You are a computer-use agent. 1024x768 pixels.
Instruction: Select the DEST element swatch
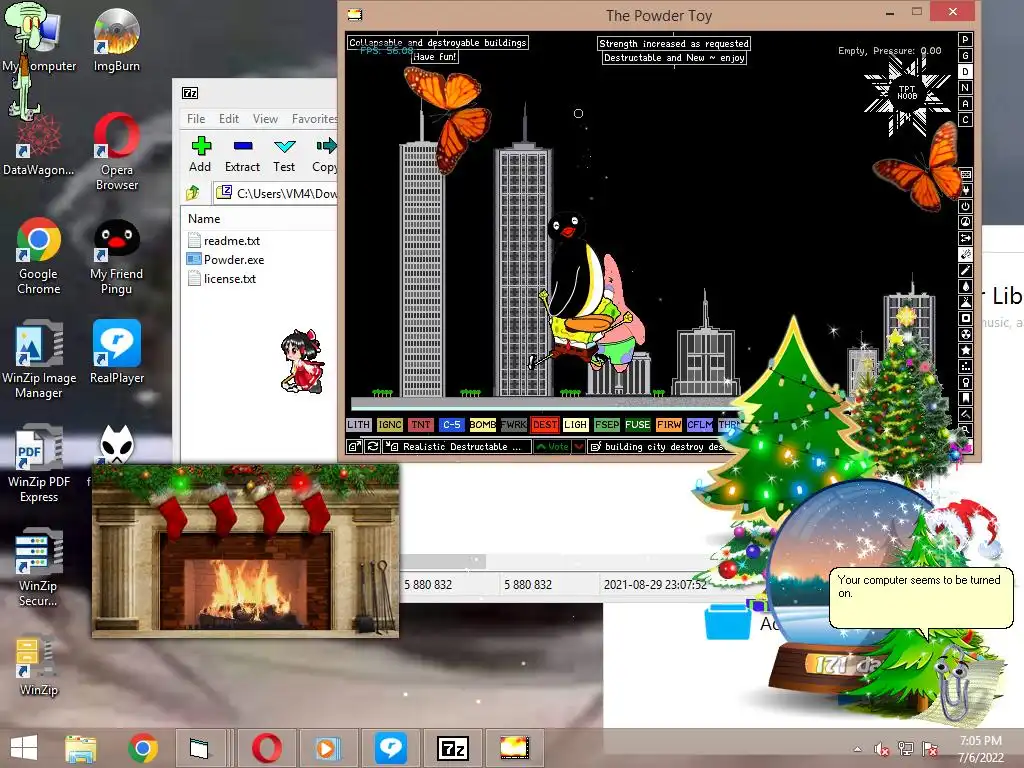point(545,424)
